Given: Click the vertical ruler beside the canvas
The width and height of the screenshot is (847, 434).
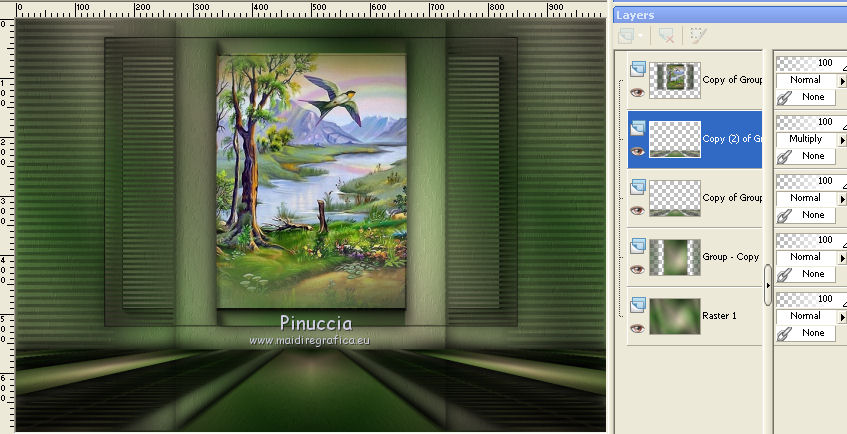Looking at the screenshot, I should pos(7,224).
